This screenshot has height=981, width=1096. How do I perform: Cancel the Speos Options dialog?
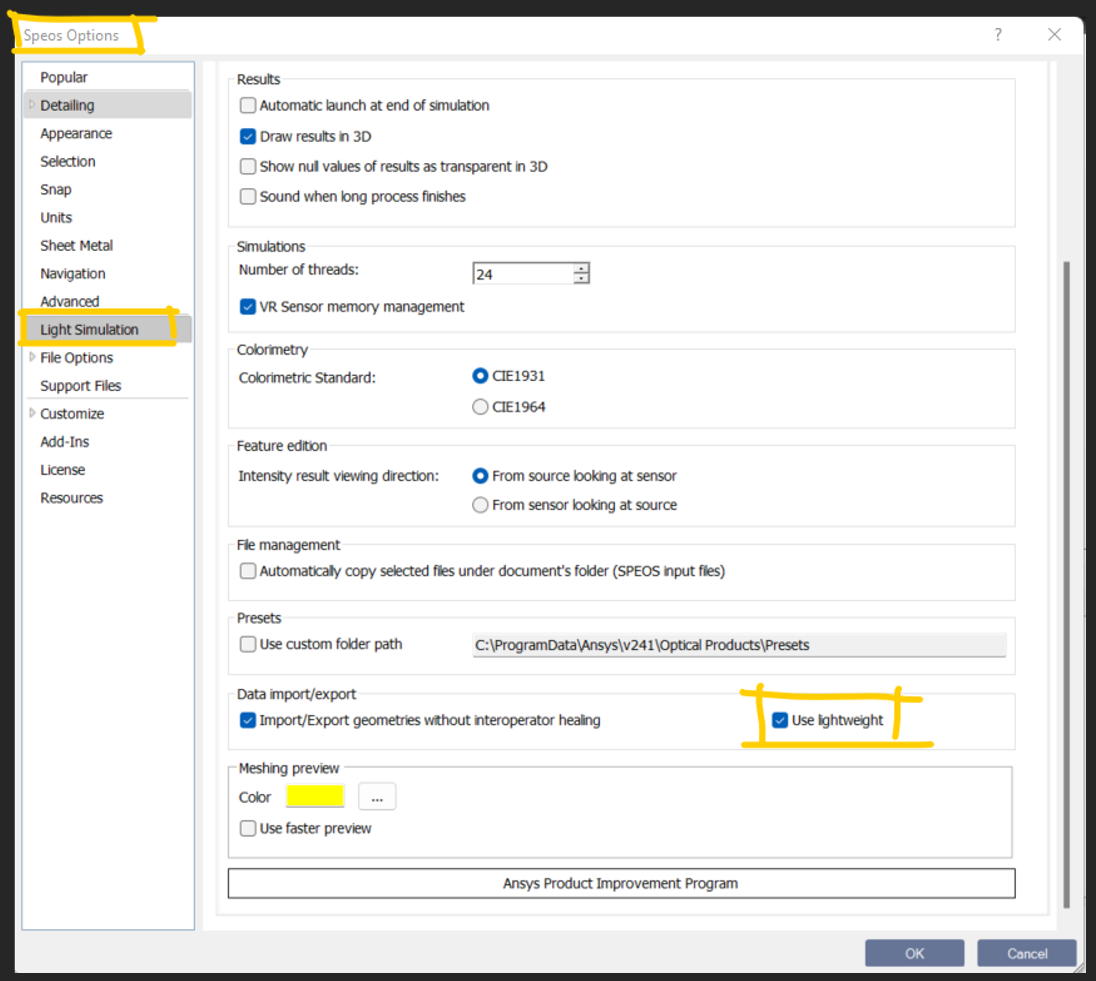coord(1026,954)
